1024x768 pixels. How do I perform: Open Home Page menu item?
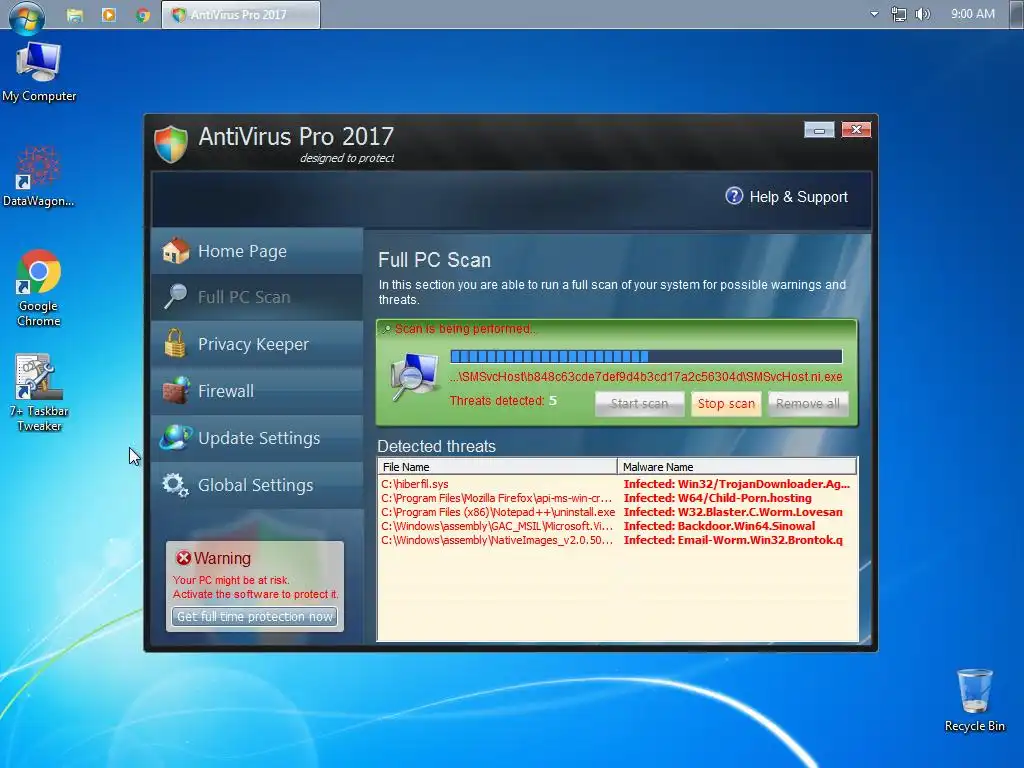(x=257, y=251)
